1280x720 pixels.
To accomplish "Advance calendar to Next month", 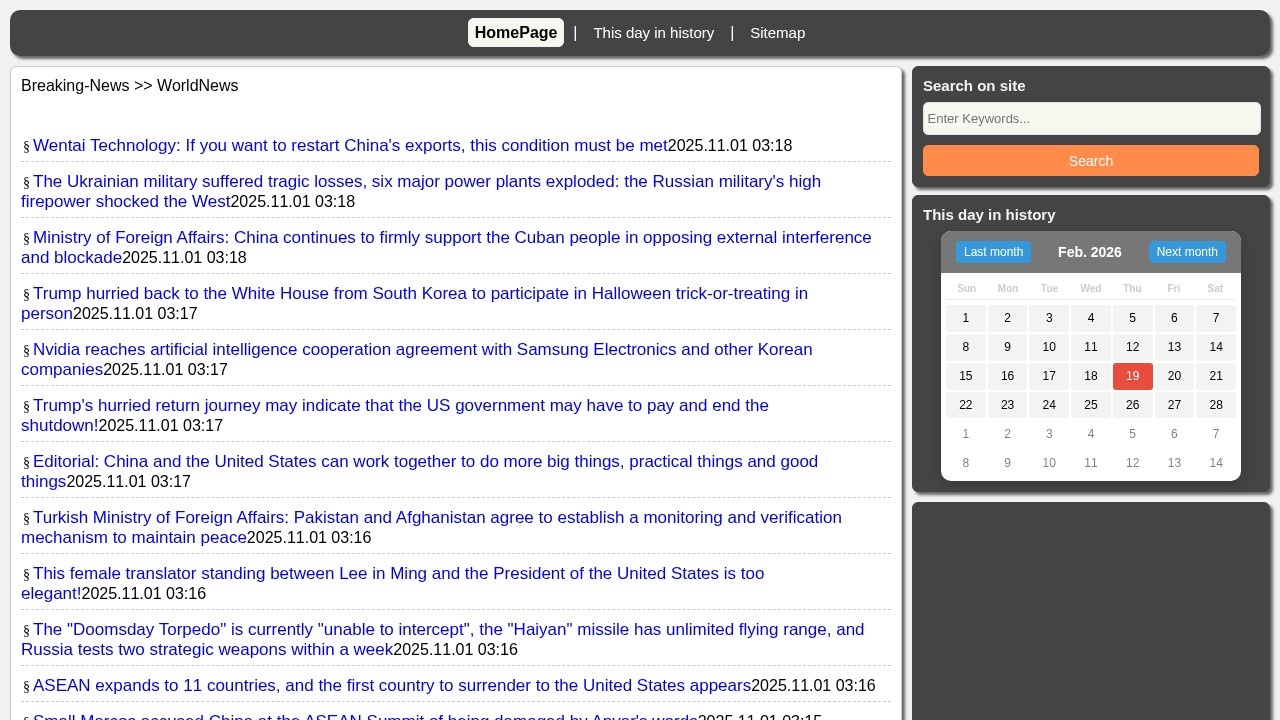I will (x=1186, y=252).
